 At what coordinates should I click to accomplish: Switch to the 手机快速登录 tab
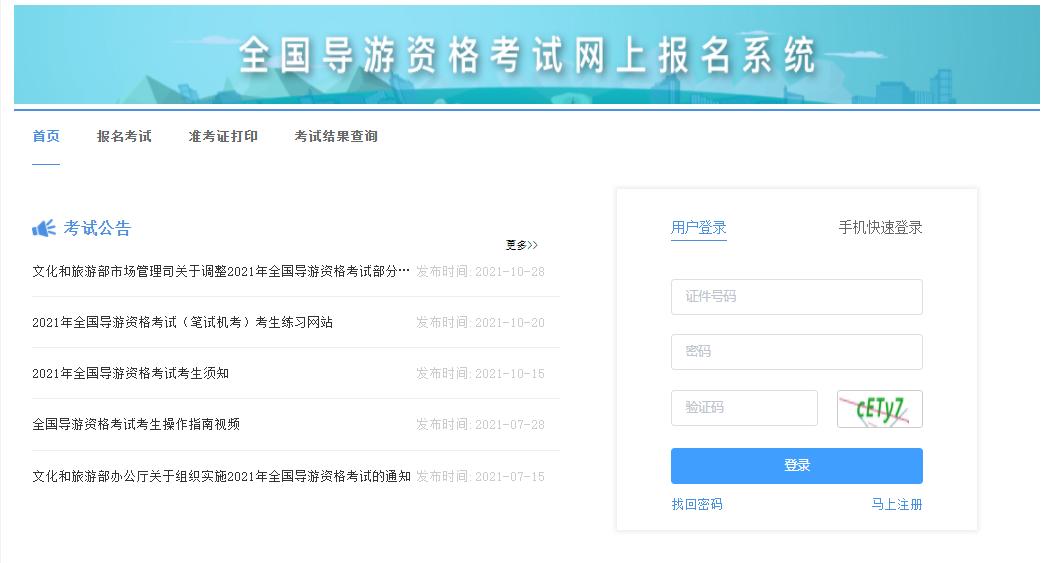880,228
